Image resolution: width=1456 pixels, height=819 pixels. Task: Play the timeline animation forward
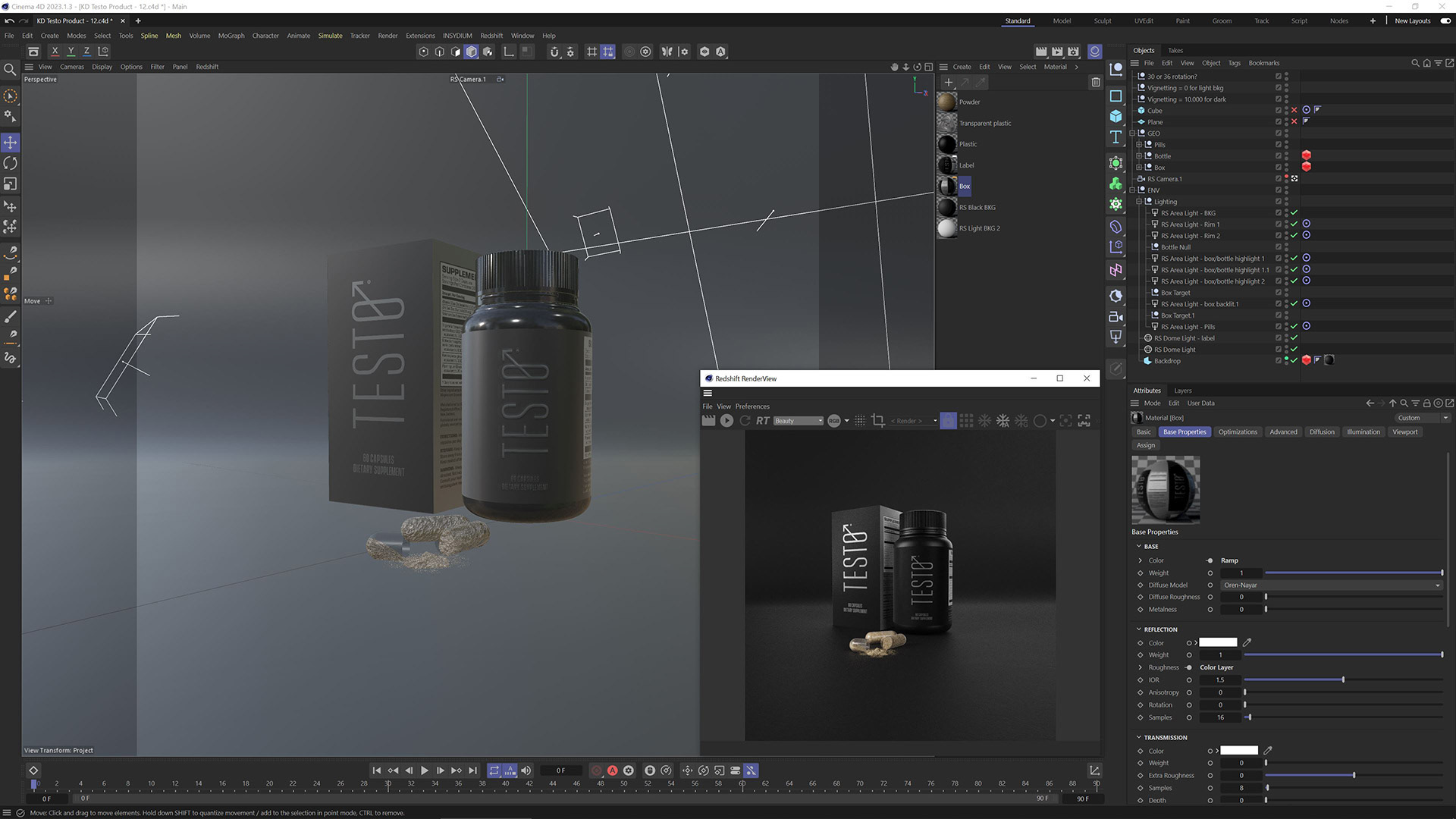pos(425,770)
